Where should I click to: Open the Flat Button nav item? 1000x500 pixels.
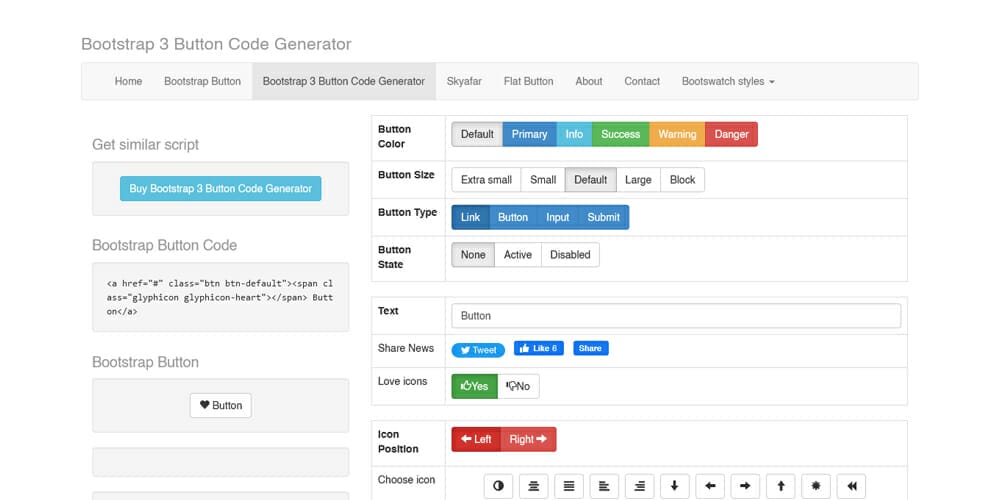coord(528,82)
